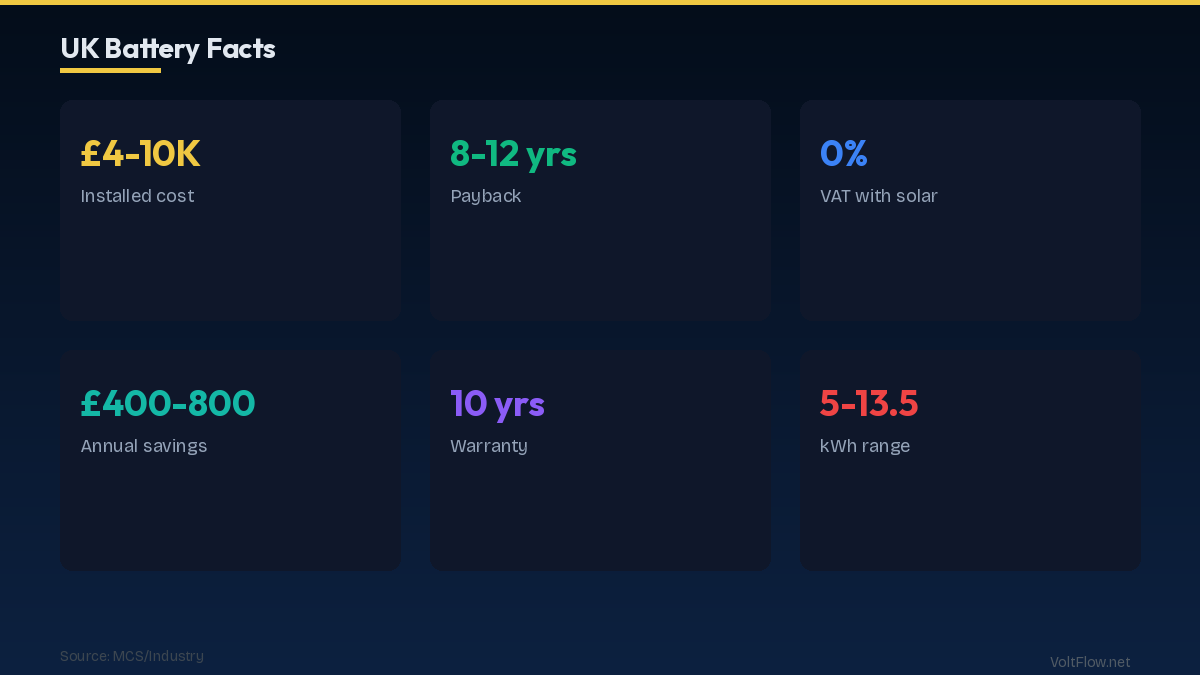1200x675 pixels.
Task: Click the Warranty label text
Action: pyautogui.click(x=488, y=446)
